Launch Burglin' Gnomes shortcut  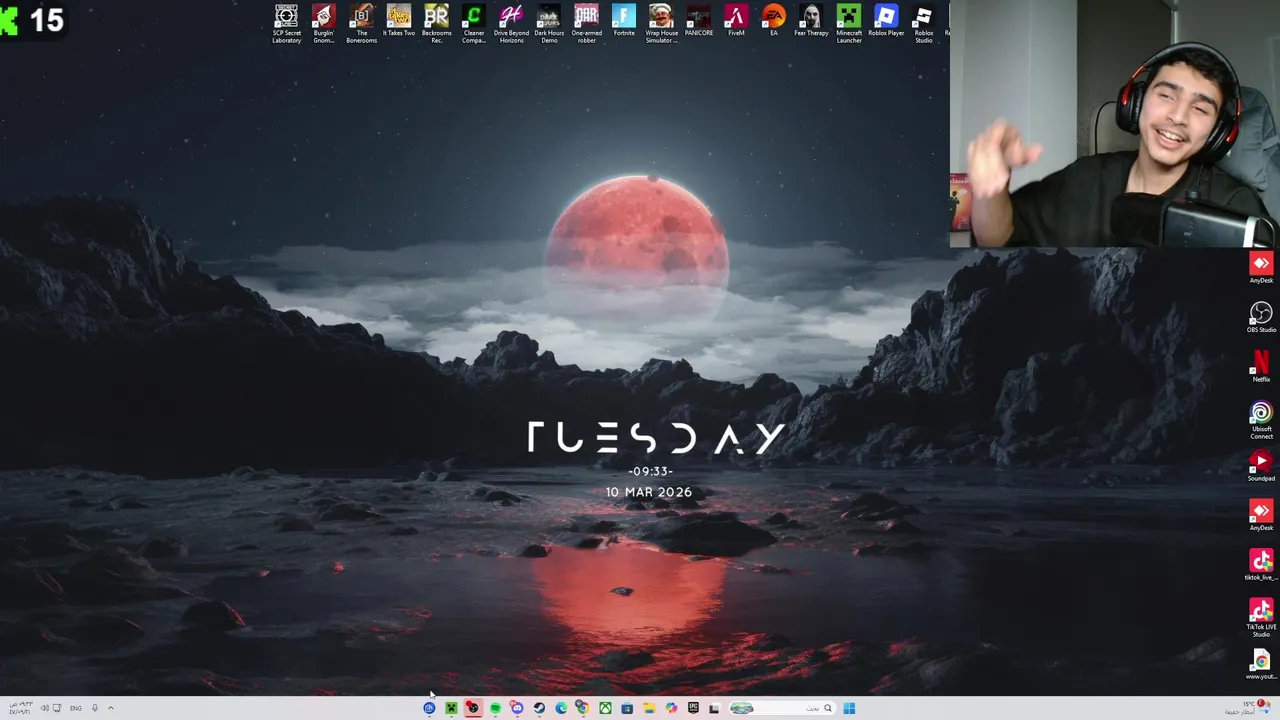(x=324, y=24)
